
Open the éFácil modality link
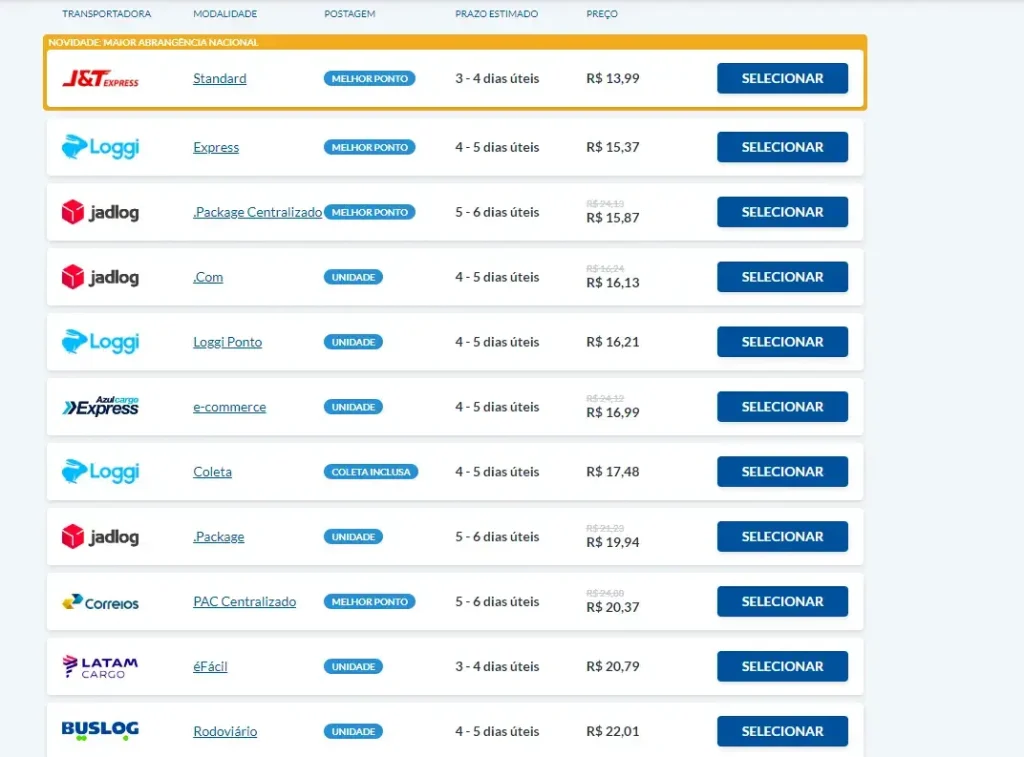click(210, 666)
